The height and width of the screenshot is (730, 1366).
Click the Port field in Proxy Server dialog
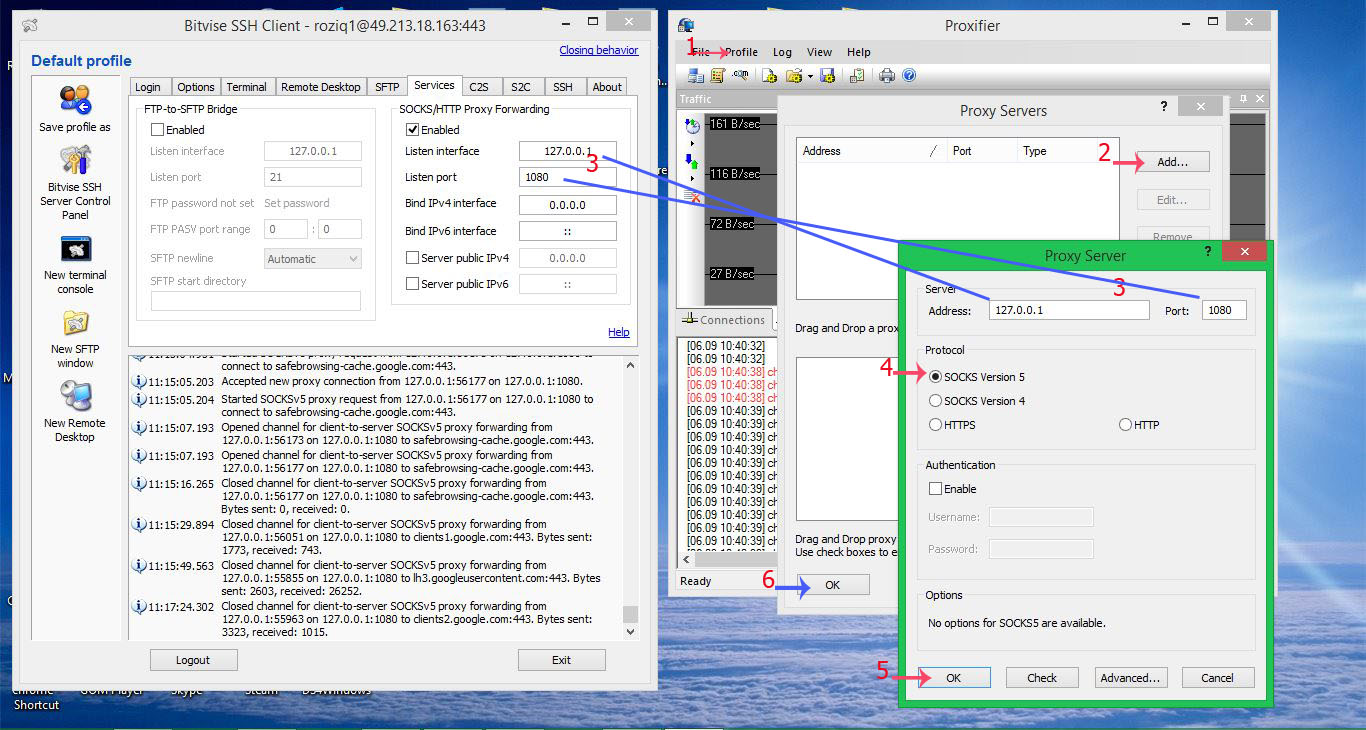(1224, 310)
